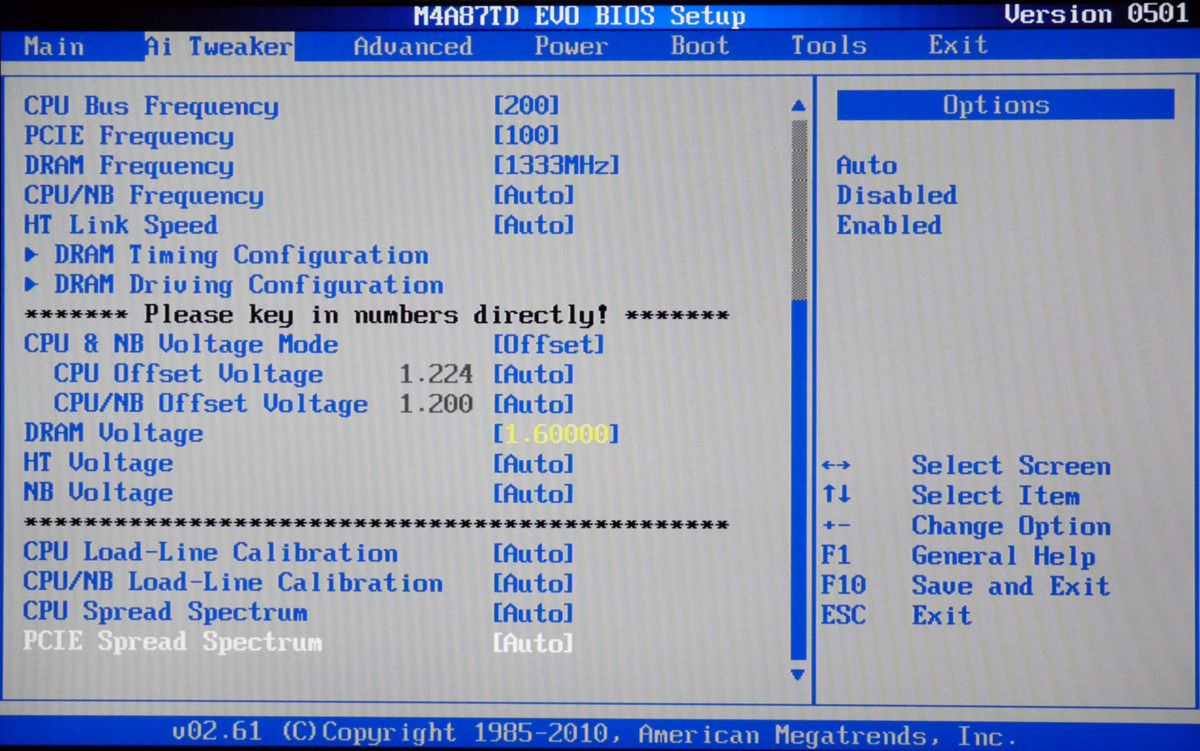The image size is (1200, 751).
Task: Click the Options panel header
Action: (1005, 105)
